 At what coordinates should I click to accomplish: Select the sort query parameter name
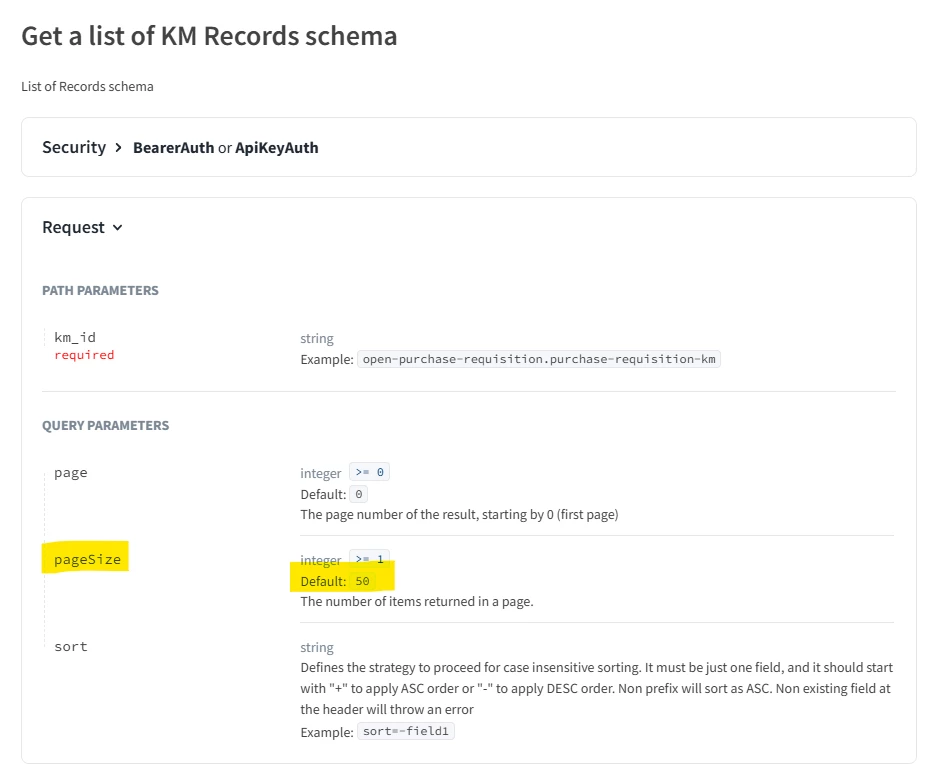point(70,647)
